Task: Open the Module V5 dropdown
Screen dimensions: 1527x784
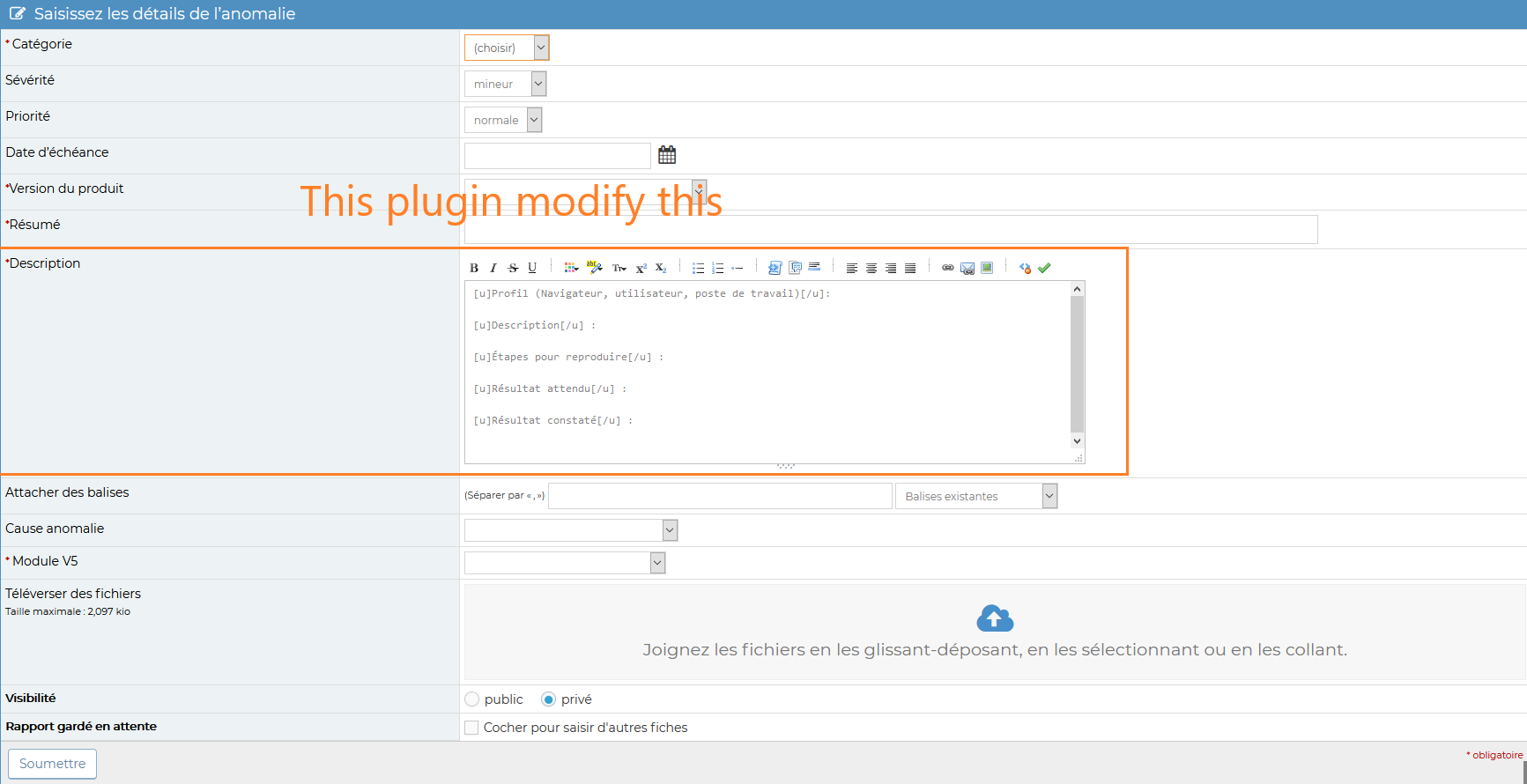Action: coord(565,563)
